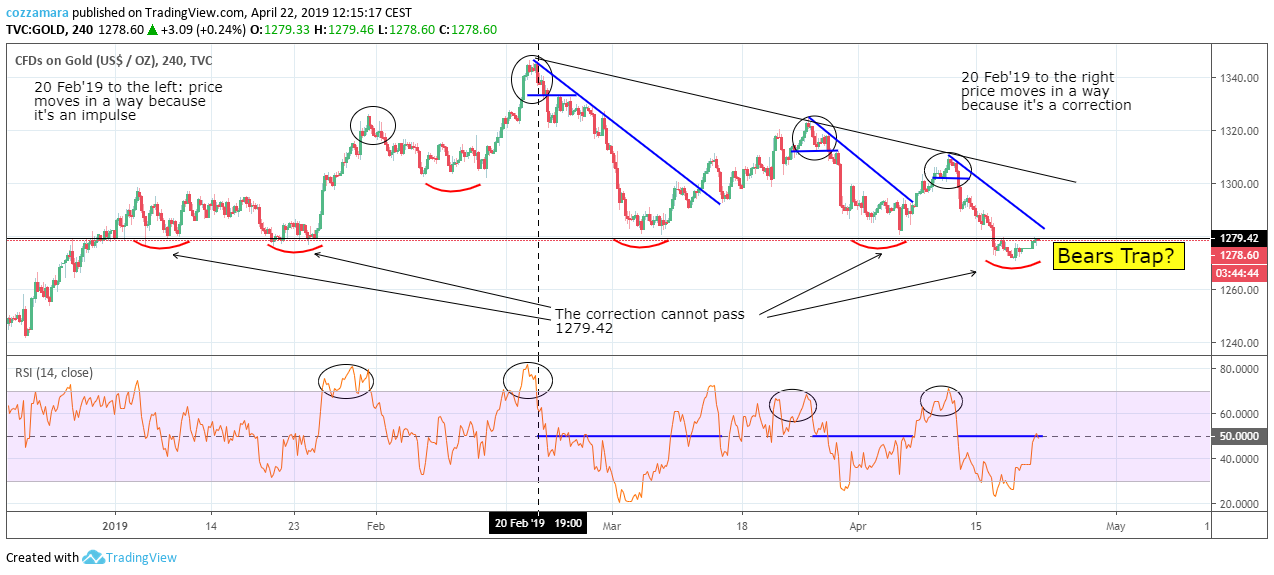
Task: Click the 1320.00 price axis value
Action: pyautogui.click(x=1238, y=131)
